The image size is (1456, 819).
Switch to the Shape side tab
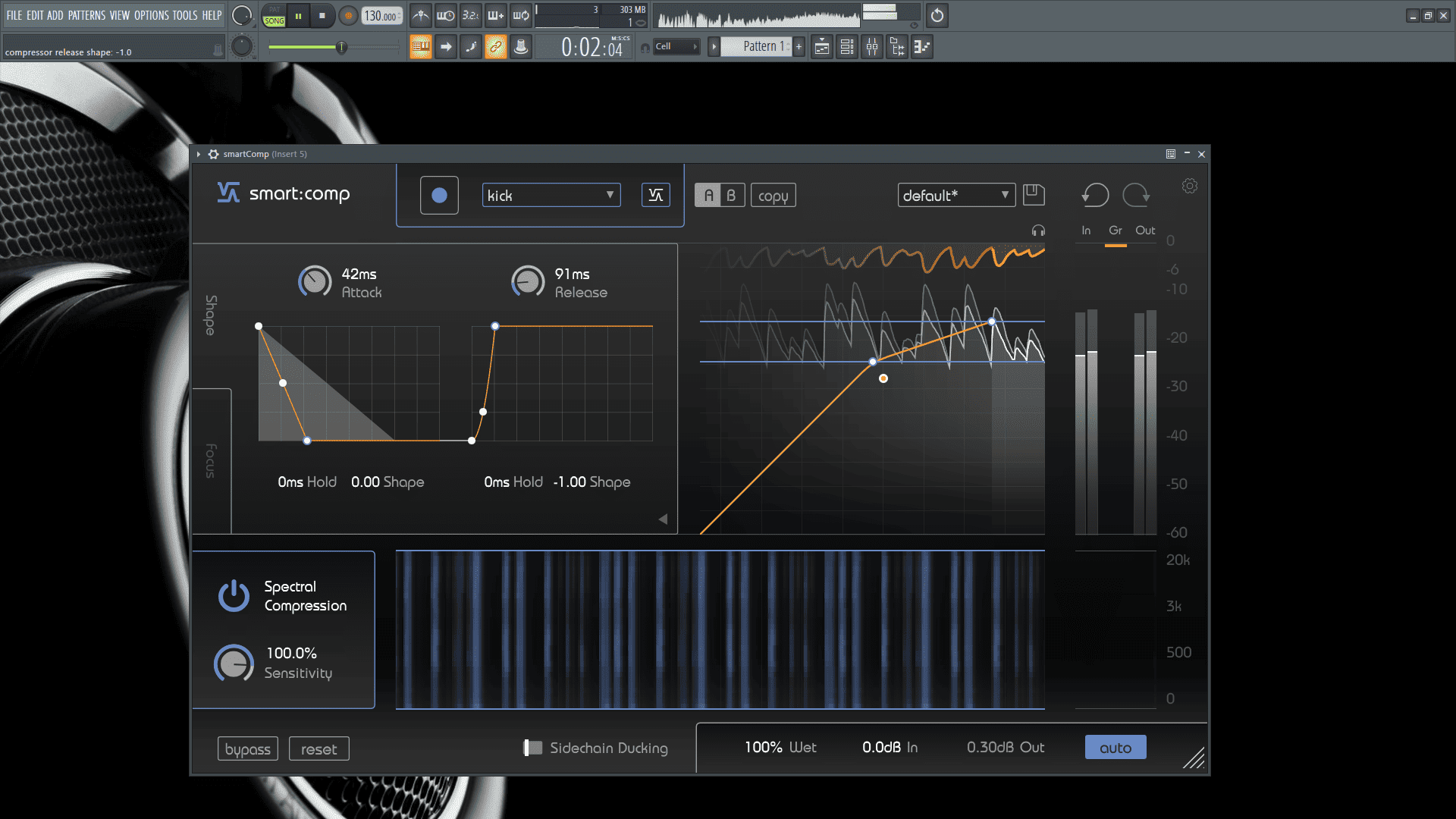pyautogui.click(x=211, y=315)
